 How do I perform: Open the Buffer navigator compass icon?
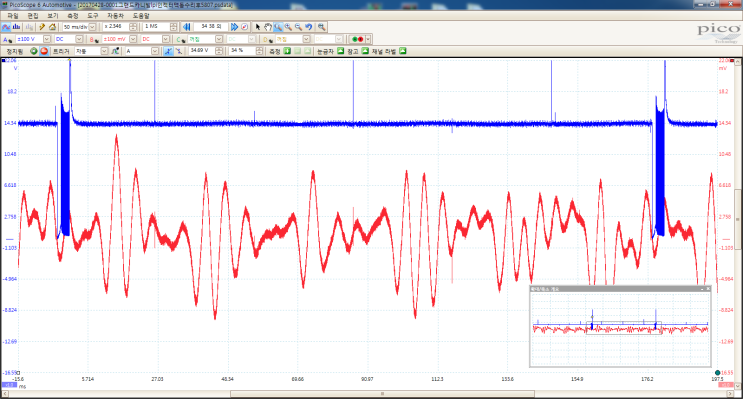pos(245,27)
